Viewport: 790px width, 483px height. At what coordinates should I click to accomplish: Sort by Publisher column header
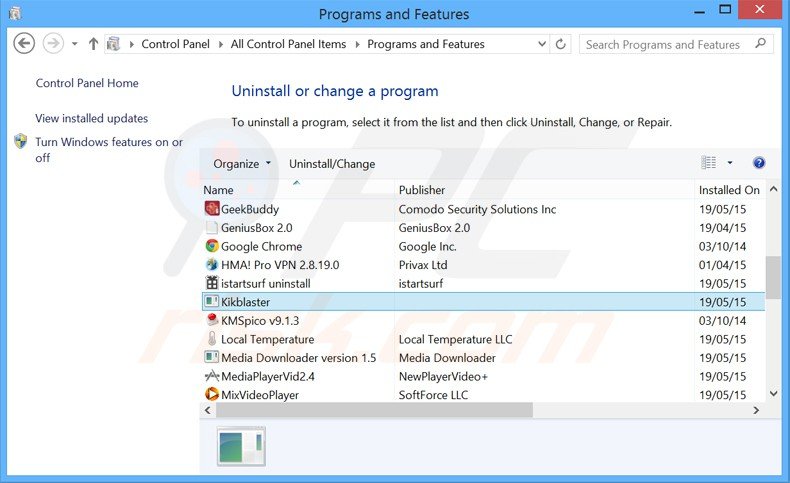(422, 190)
